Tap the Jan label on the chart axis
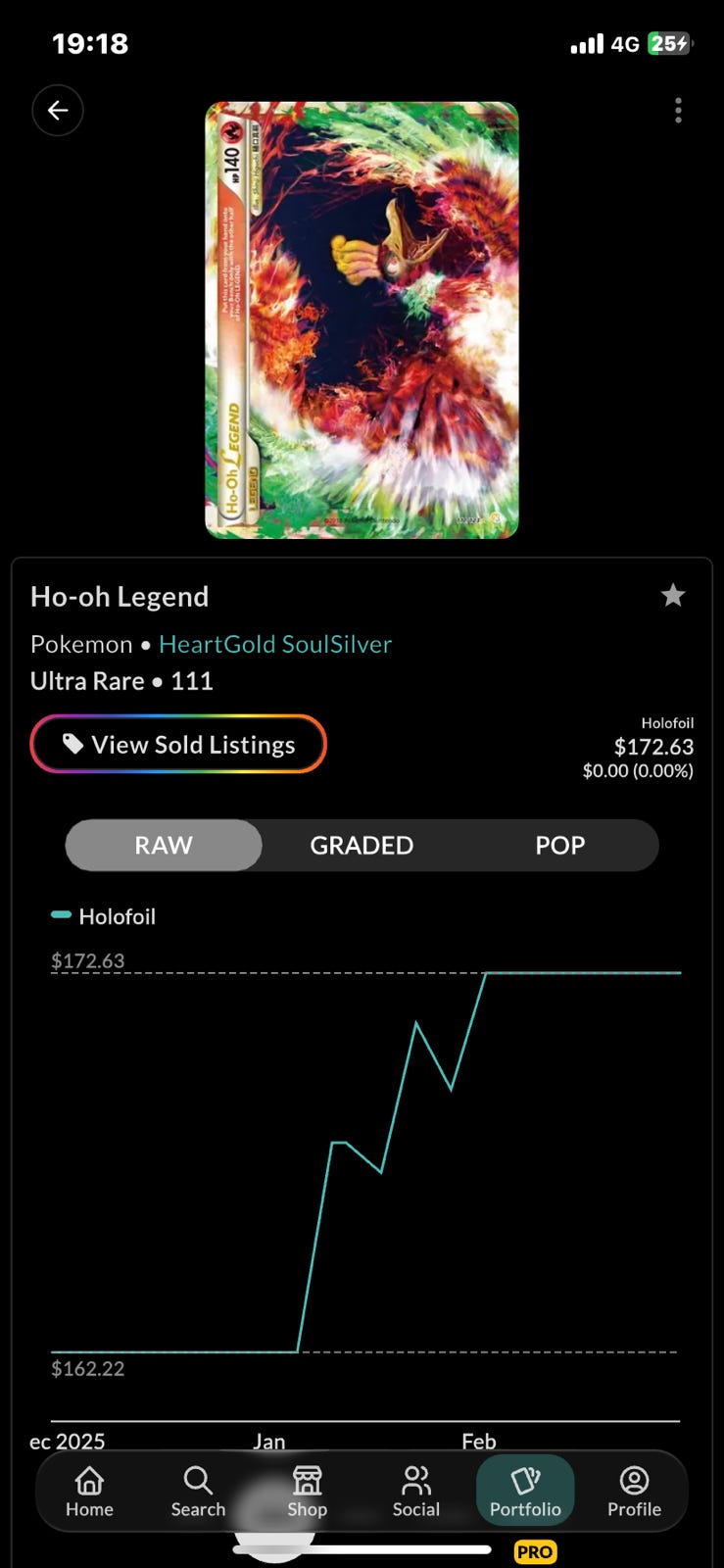 269,1441
